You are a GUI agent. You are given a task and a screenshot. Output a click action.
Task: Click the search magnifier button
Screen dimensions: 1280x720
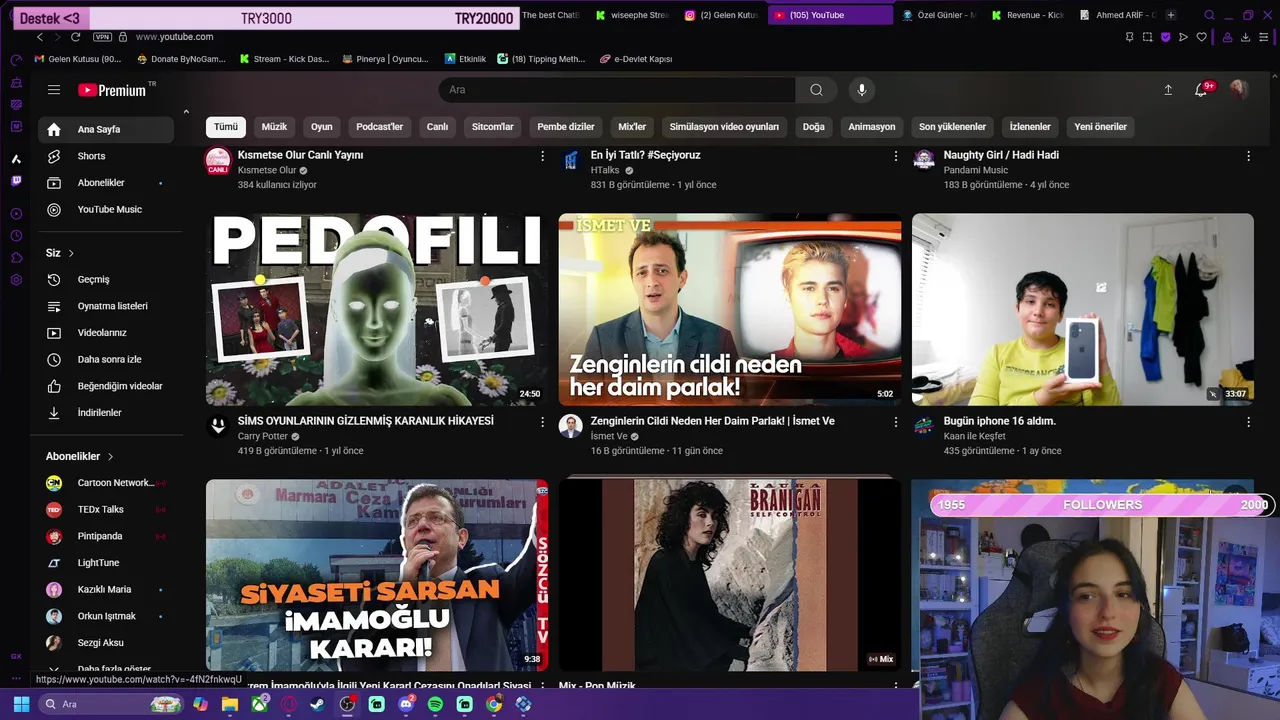click(x=816, y=90)
